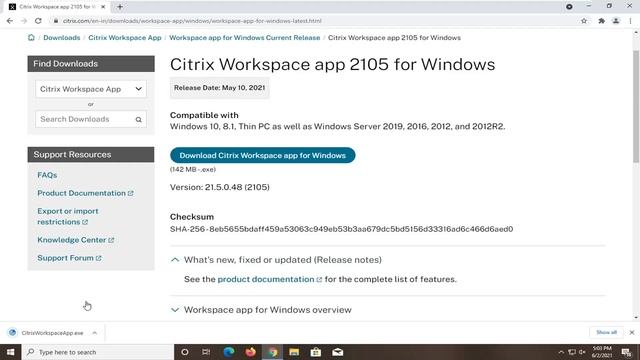The width and height of the screenshot is (640, 360).
Task: Close the Citrix Workspace app tab
Action: [x=103, y=7]
